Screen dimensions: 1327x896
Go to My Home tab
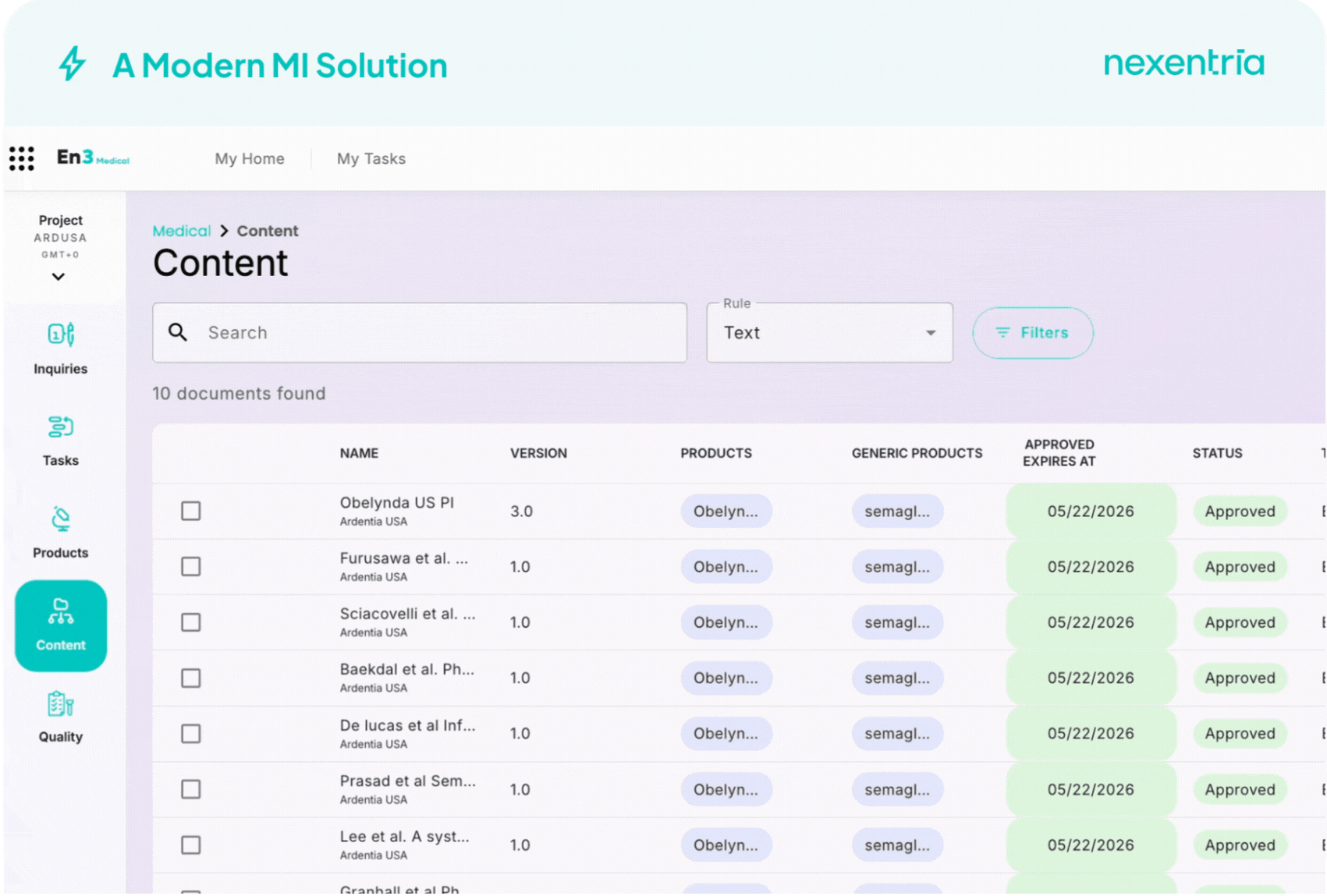point(250,158)
